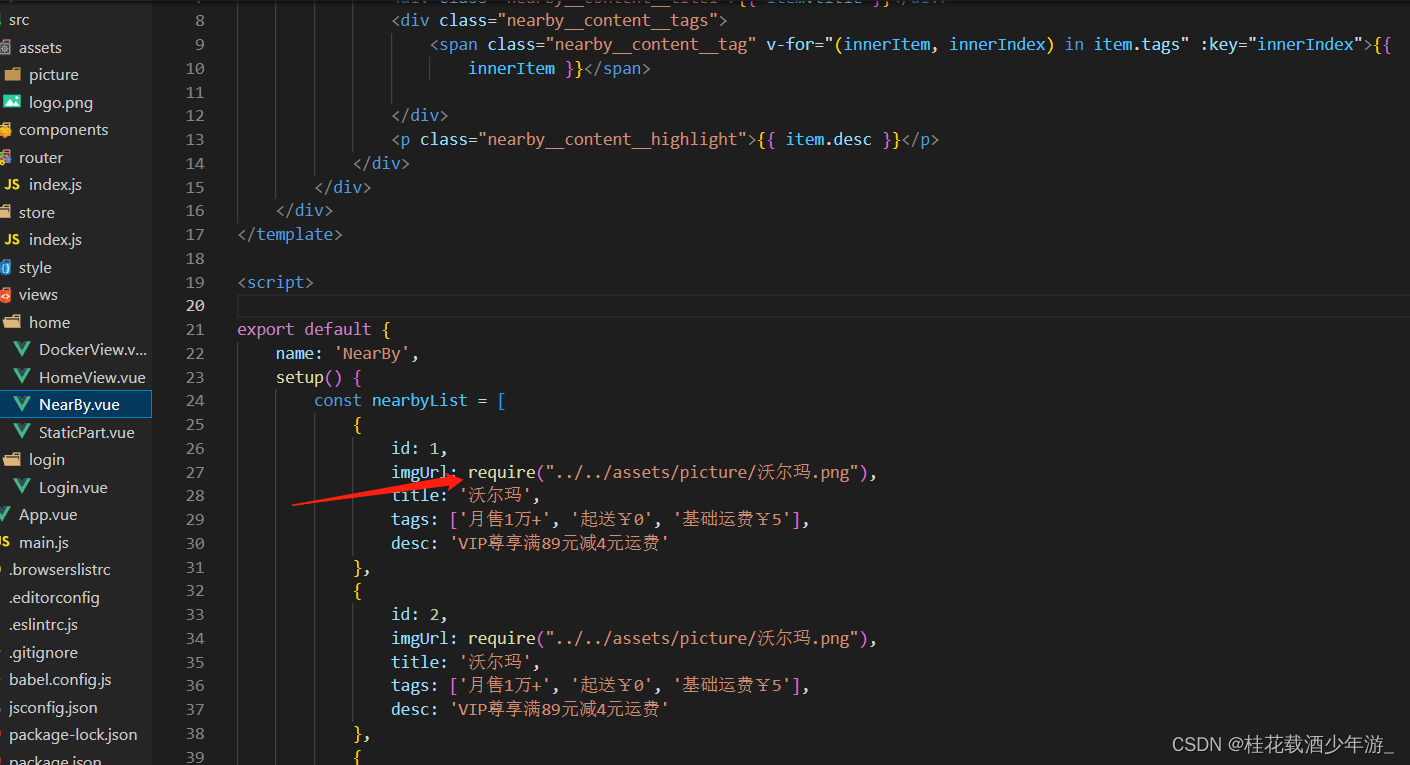Click the name: 'NearBy' code line
Image resolution: width=1410 pixels, height=765 pixels.
[347, 353]
